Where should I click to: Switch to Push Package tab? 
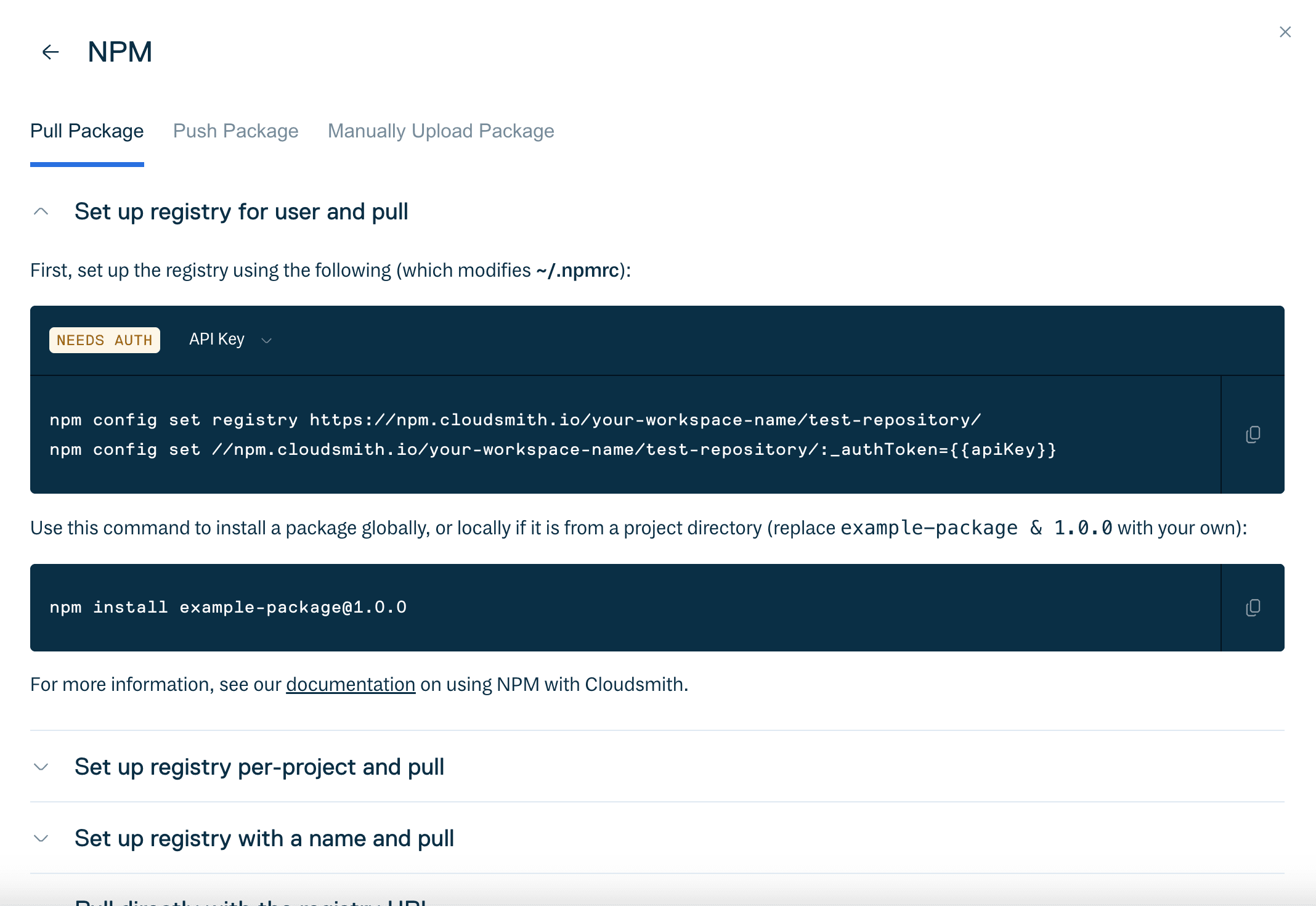click(235, 131)
